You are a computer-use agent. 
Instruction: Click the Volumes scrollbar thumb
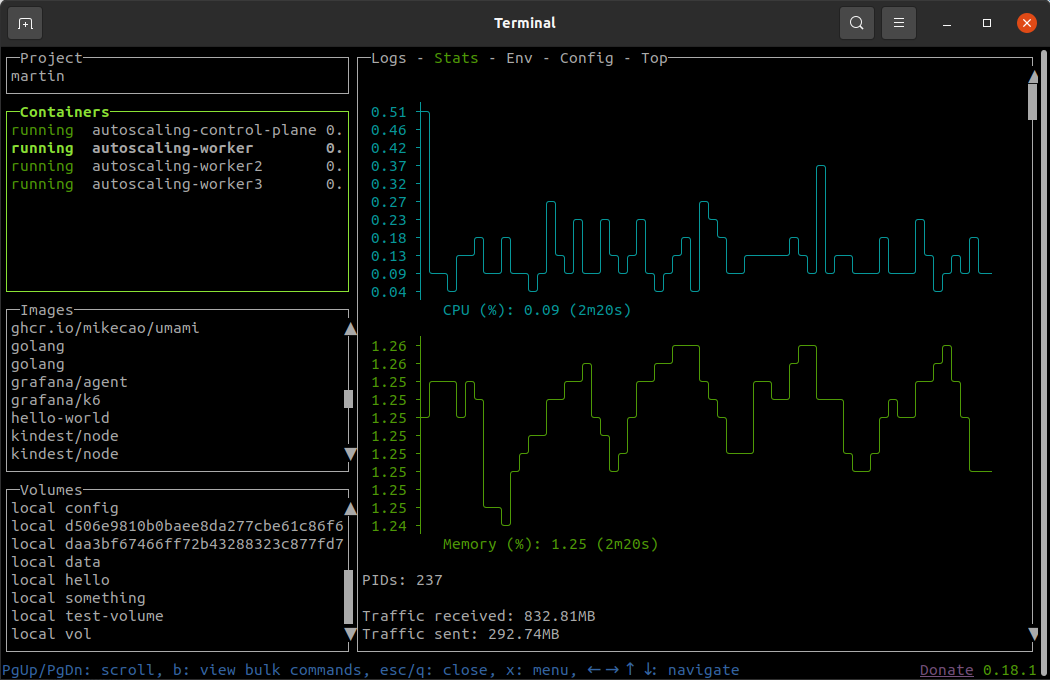[x=349, y=597]
